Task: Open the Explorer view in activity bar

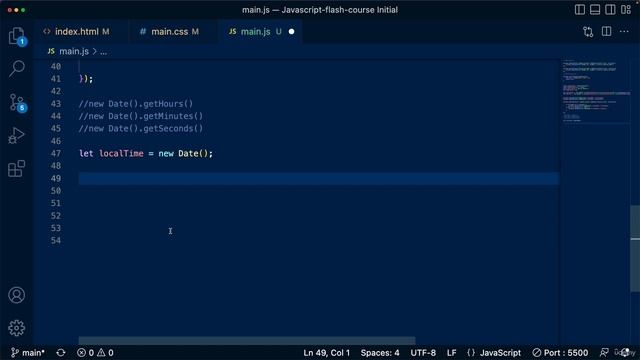Action: coord(17,36)
